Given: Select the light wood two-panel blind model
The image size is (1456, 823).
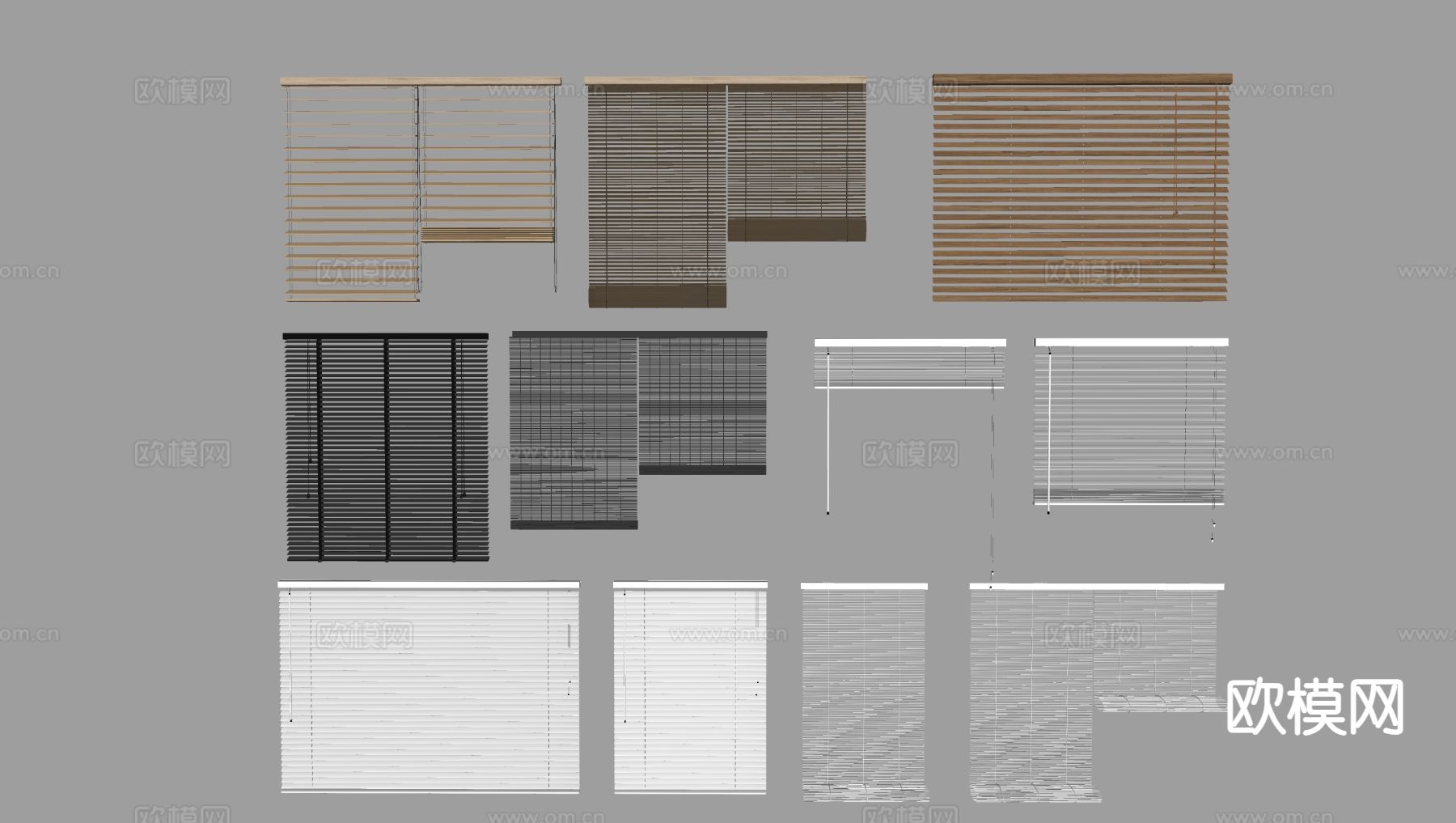Looking at the screenshot, I should [x=420, y=189].
